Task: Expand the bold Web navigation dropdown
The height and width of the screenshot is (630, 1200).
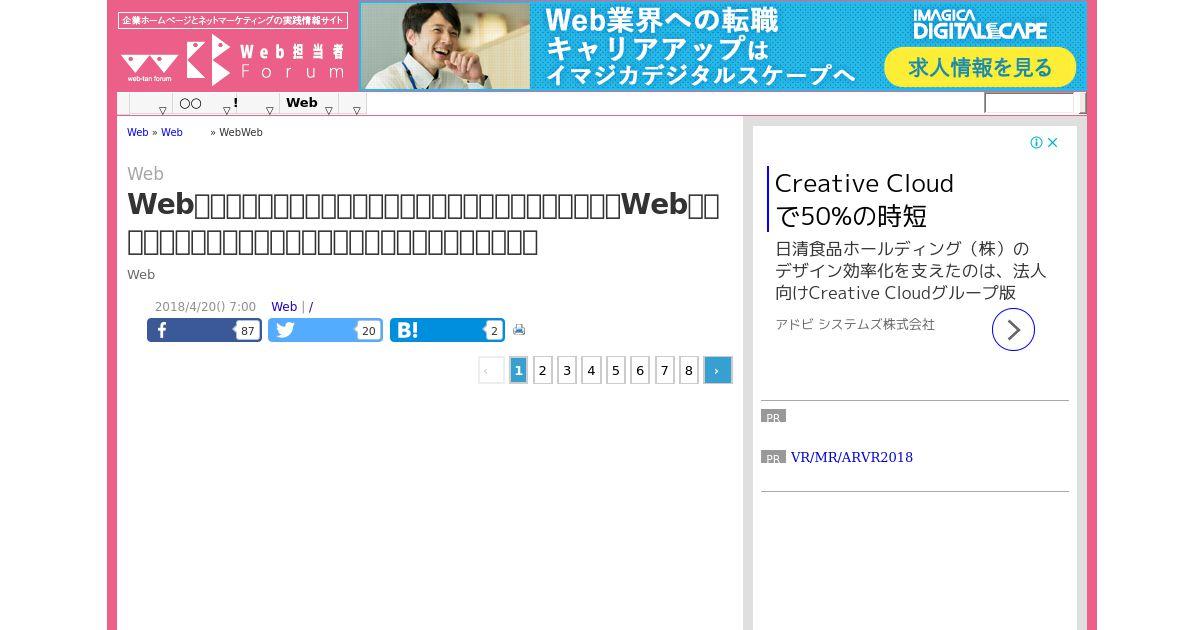Action: click(309, 104)
